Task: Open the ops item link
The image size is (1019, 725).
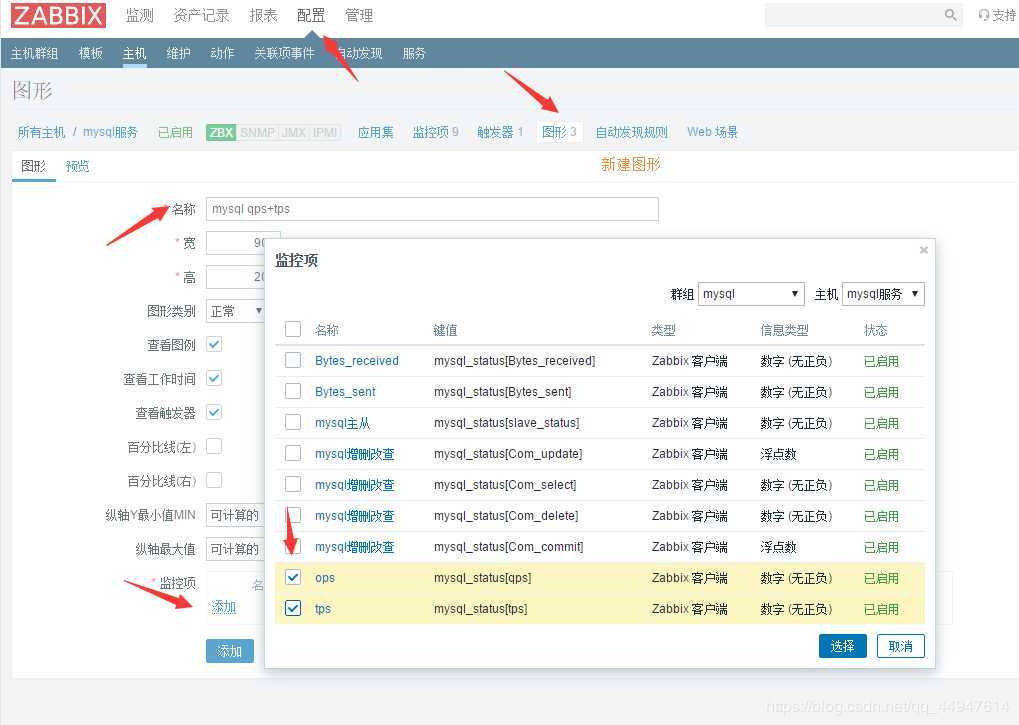Action: pos(325,578)
